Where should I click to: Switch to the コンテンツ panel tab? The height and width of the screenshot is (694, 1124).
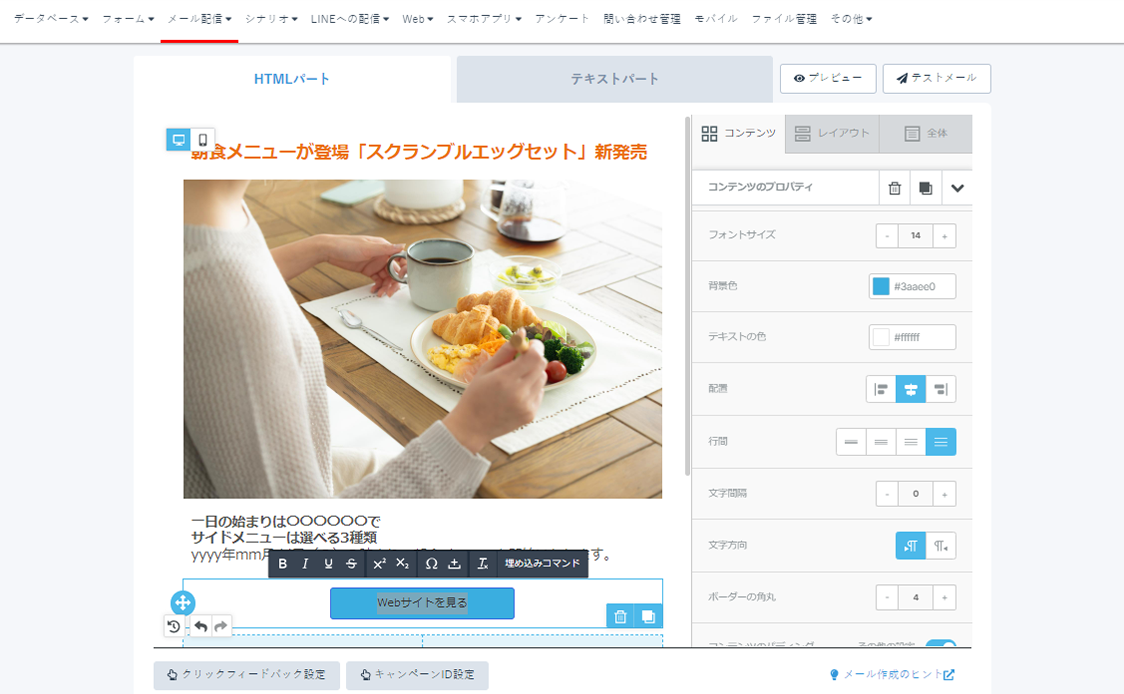click(739, 133)
